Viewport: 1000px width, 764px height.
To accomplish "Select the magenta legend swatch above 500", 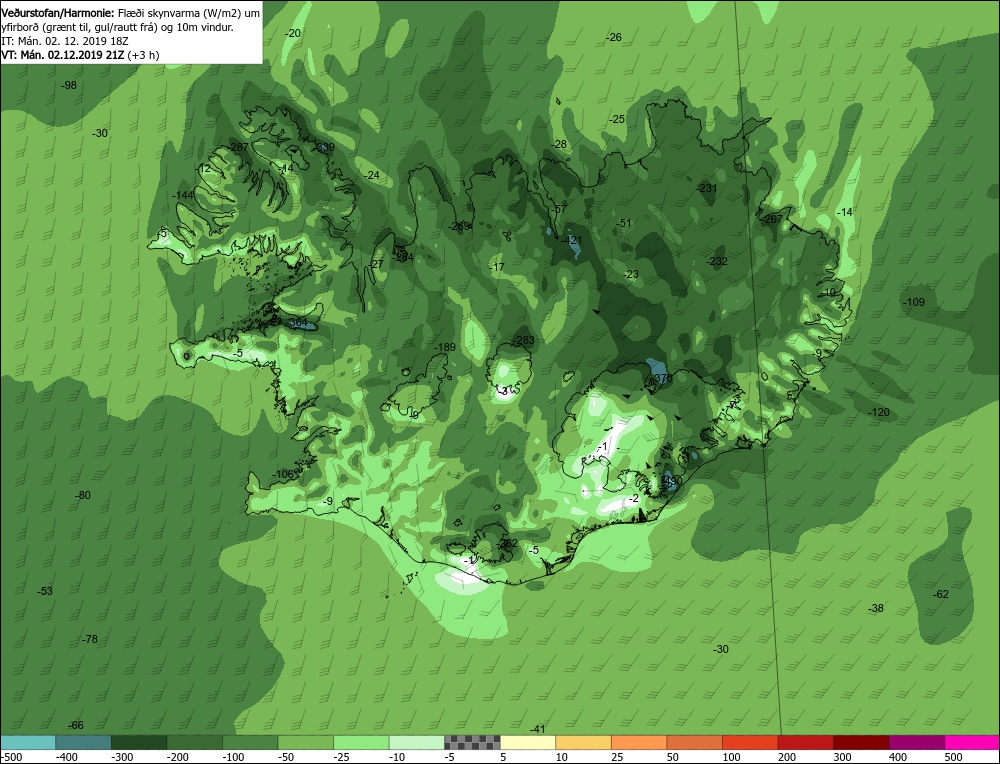I will [972, 742].
